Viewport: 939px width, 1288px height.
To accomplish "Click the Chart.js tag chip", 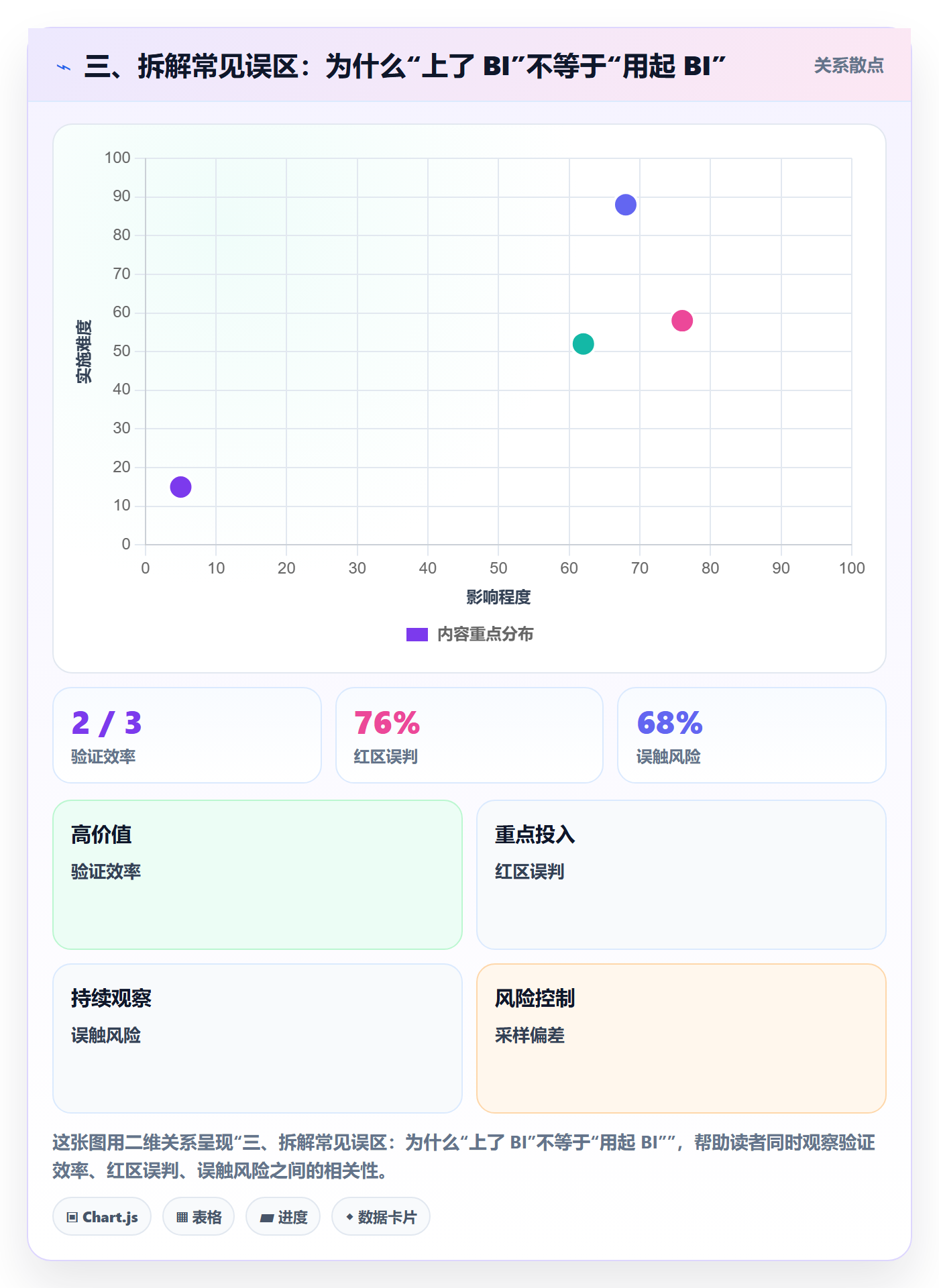I will (x=102, y=1217).
